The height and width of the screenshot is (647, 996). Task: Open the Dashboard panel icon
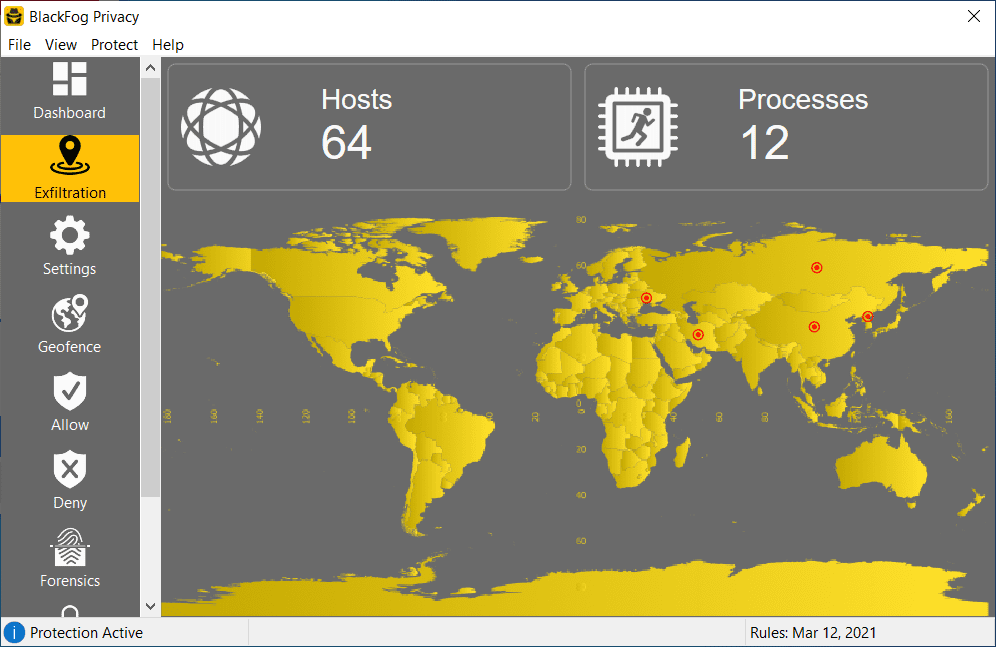69,79
